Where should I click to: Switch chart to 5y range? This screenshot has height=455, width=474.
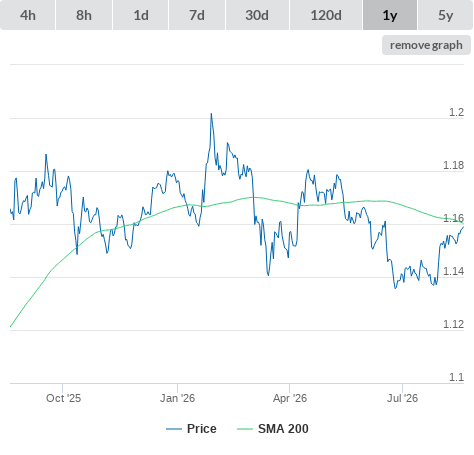pos(446,15)
